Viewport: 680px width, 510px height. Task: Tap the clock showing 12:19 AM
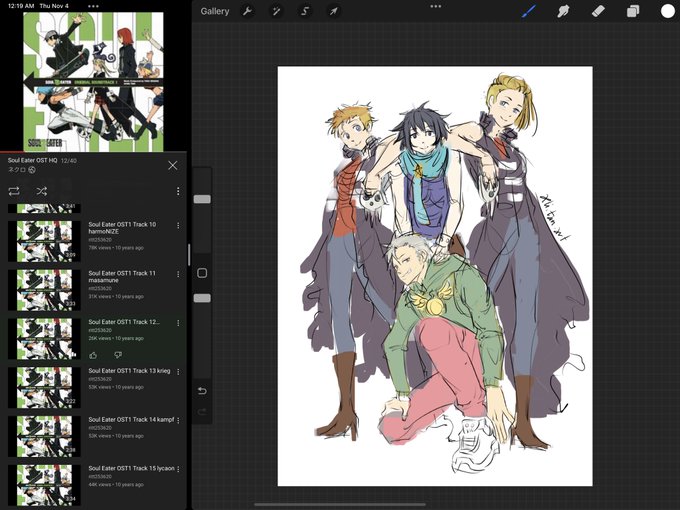21,6
